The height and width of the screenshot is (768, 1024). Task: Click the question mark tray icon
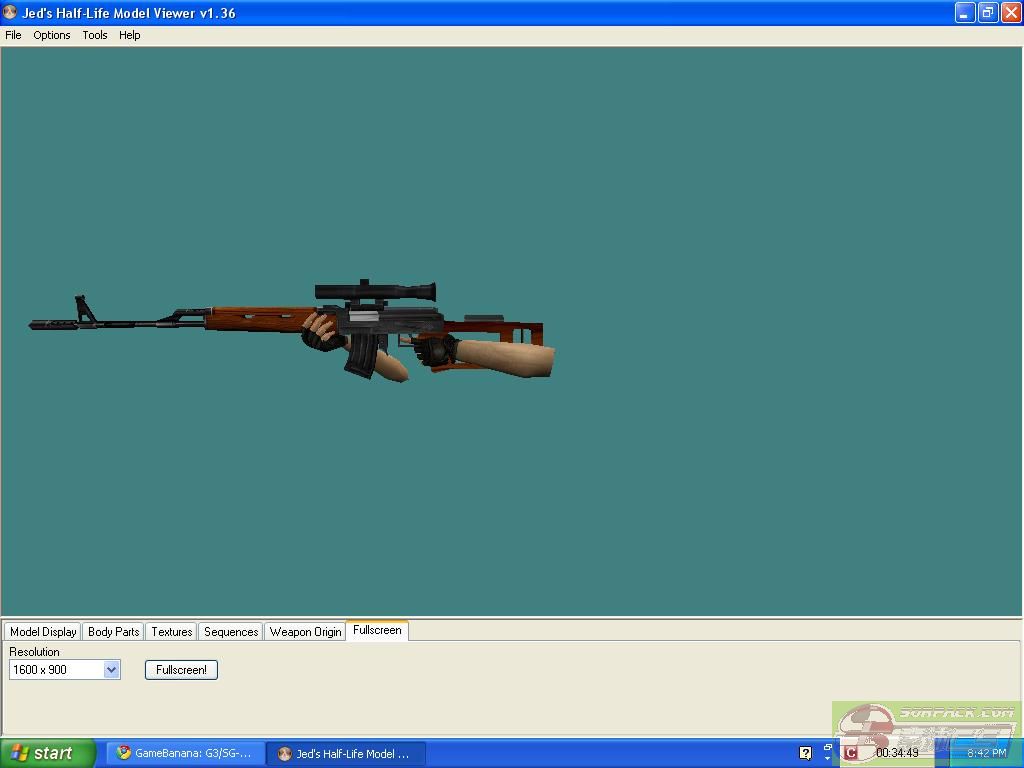(x=806, y=753)
